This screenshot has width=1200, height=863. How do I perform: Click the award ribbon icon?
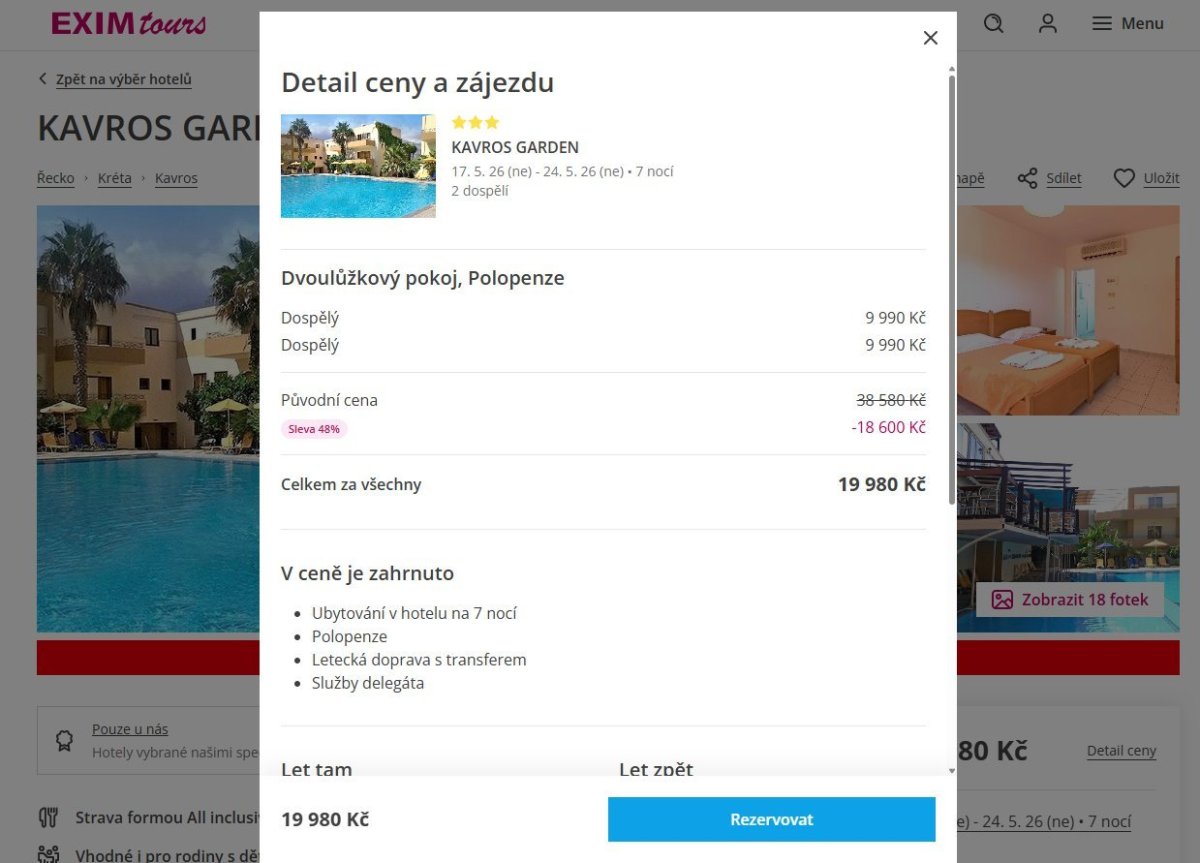[64, 740]
